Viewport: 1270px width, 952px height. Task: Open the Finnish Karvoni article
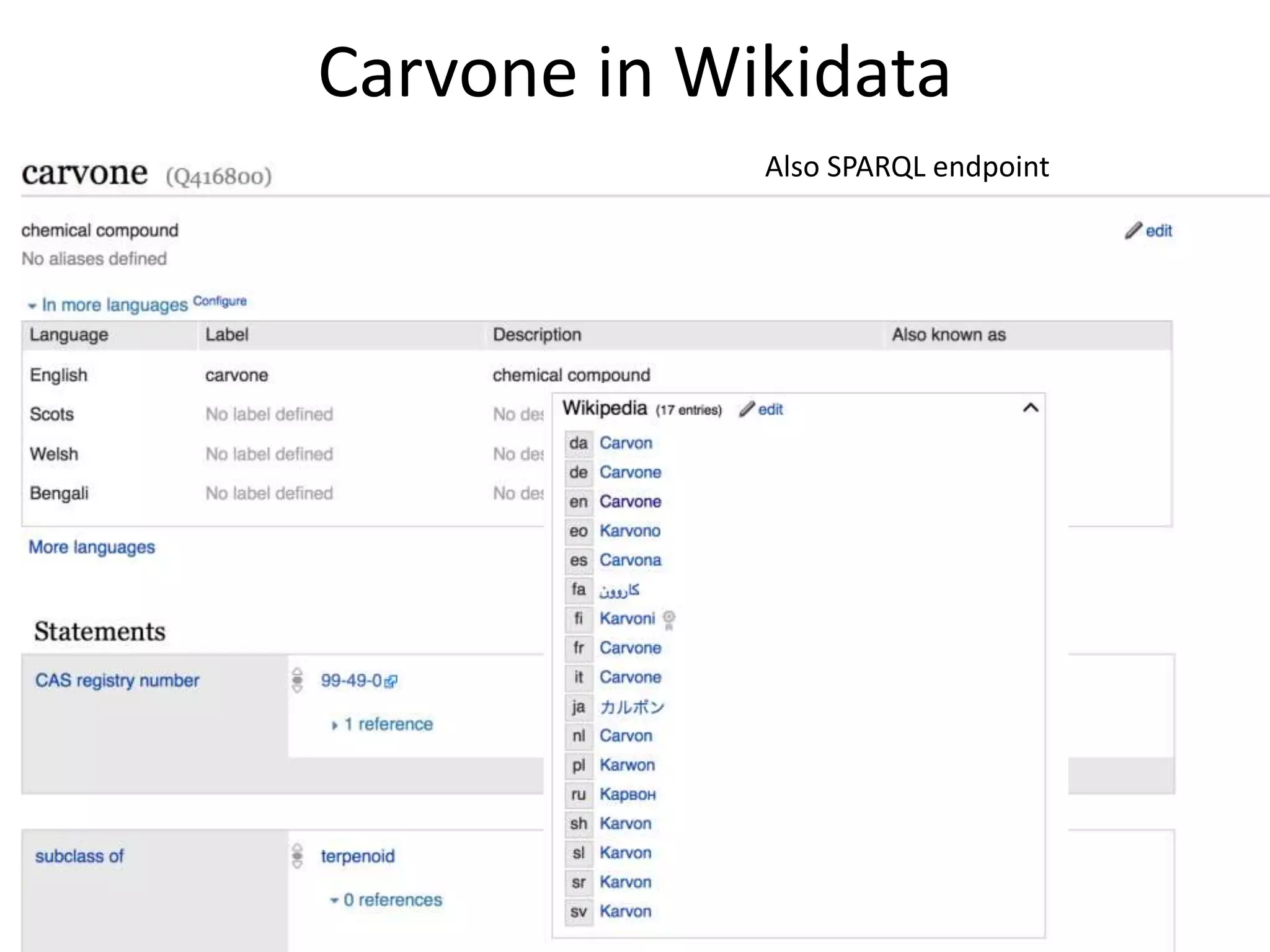pos(627,619)
